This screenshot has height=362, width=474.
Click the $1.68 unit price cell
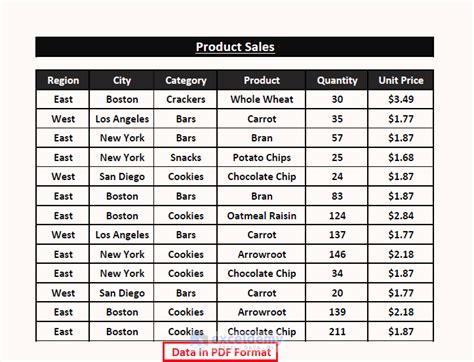point(401,157)
